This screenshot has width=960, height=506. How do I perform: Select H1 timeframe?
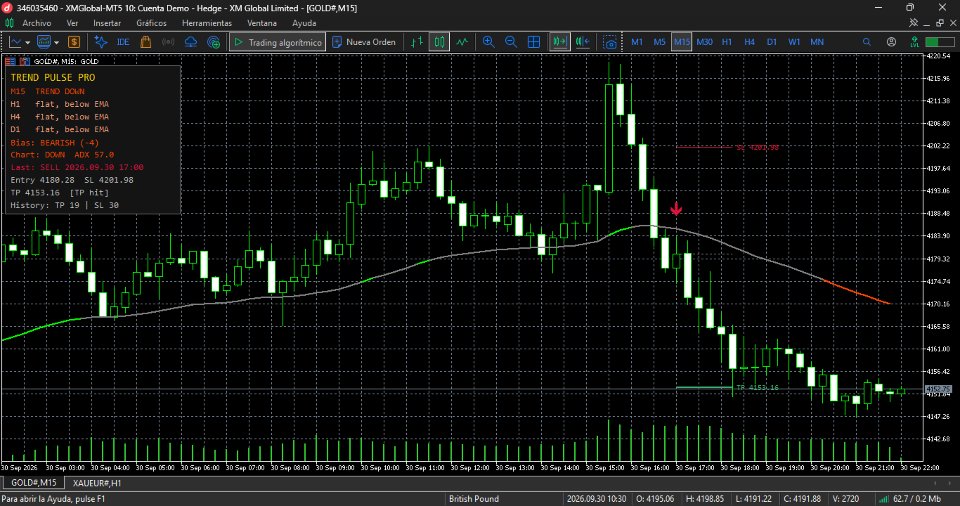(727, 42)
